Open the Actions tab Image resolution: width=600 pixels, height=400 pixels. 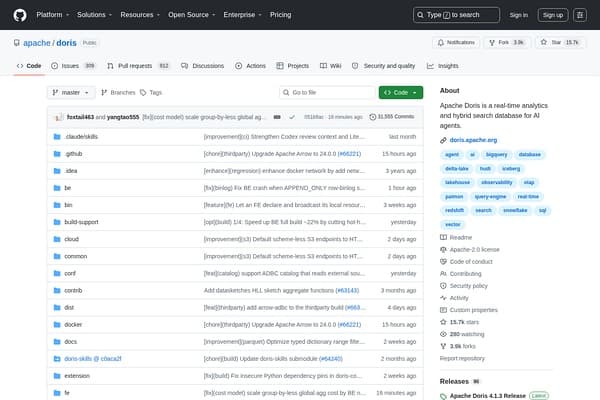click(250, 66)
